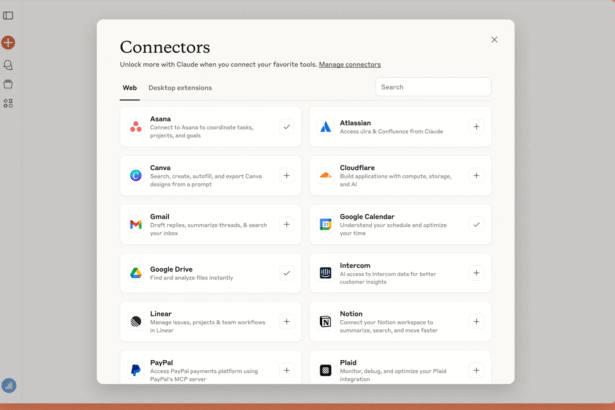Toggle the Google Calendar connected checkmark

click(x=476, y=224)
